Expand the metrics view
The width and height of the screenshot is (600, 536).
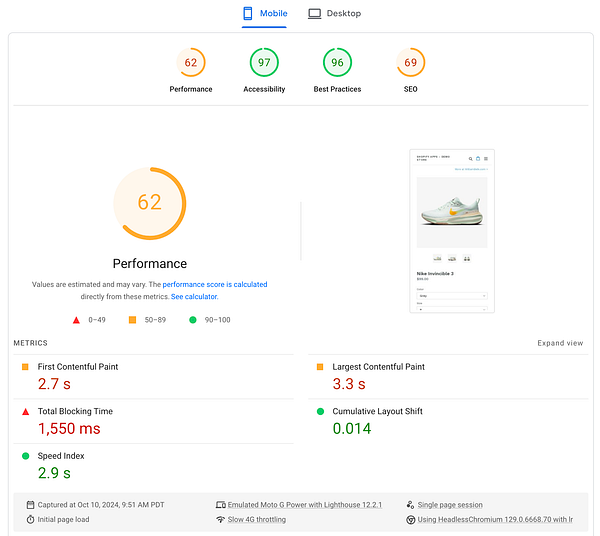pyautogui.click(x=560, y=343)
